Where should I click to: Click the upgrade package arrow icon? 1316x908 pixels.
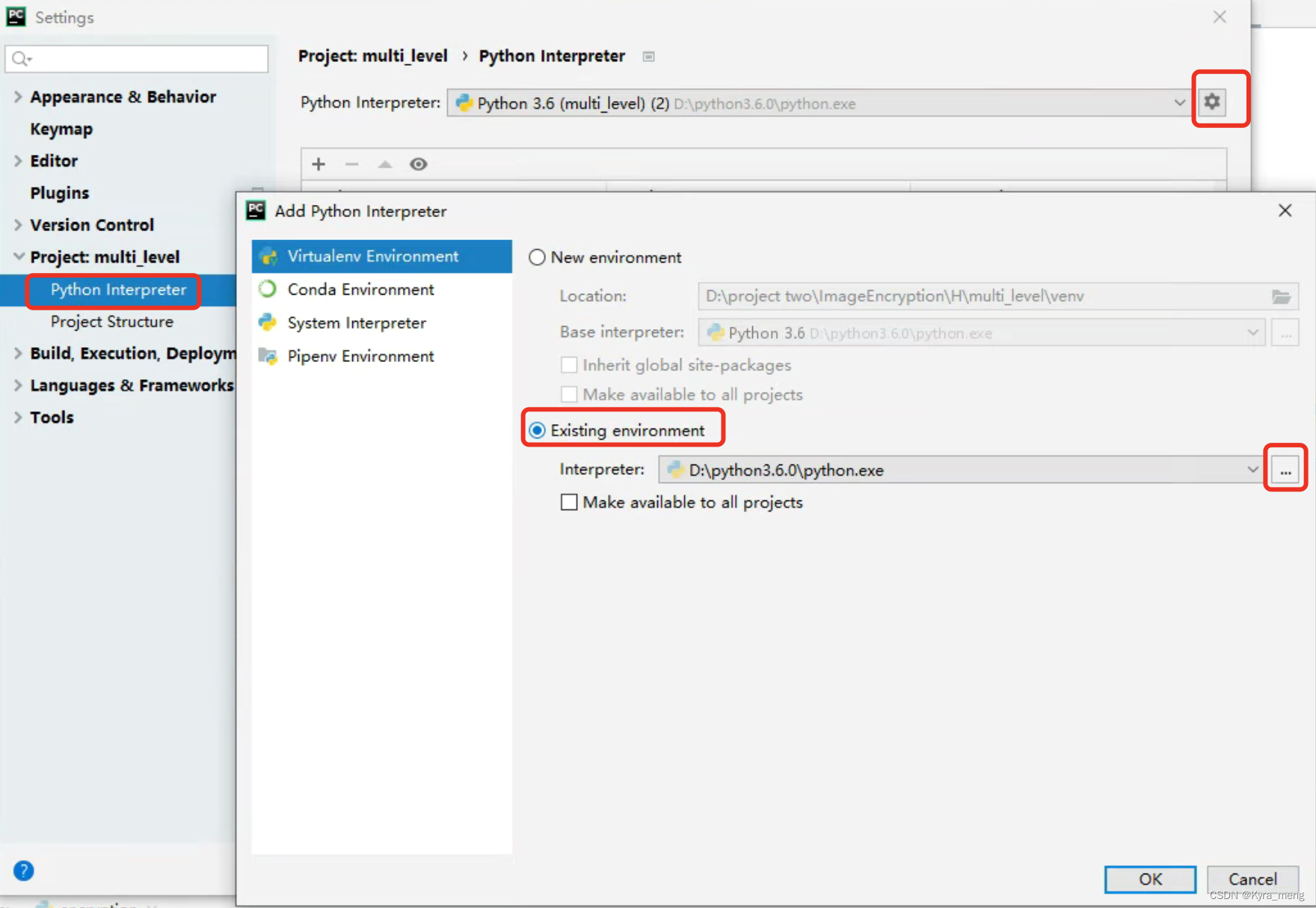tap(384, 164)
